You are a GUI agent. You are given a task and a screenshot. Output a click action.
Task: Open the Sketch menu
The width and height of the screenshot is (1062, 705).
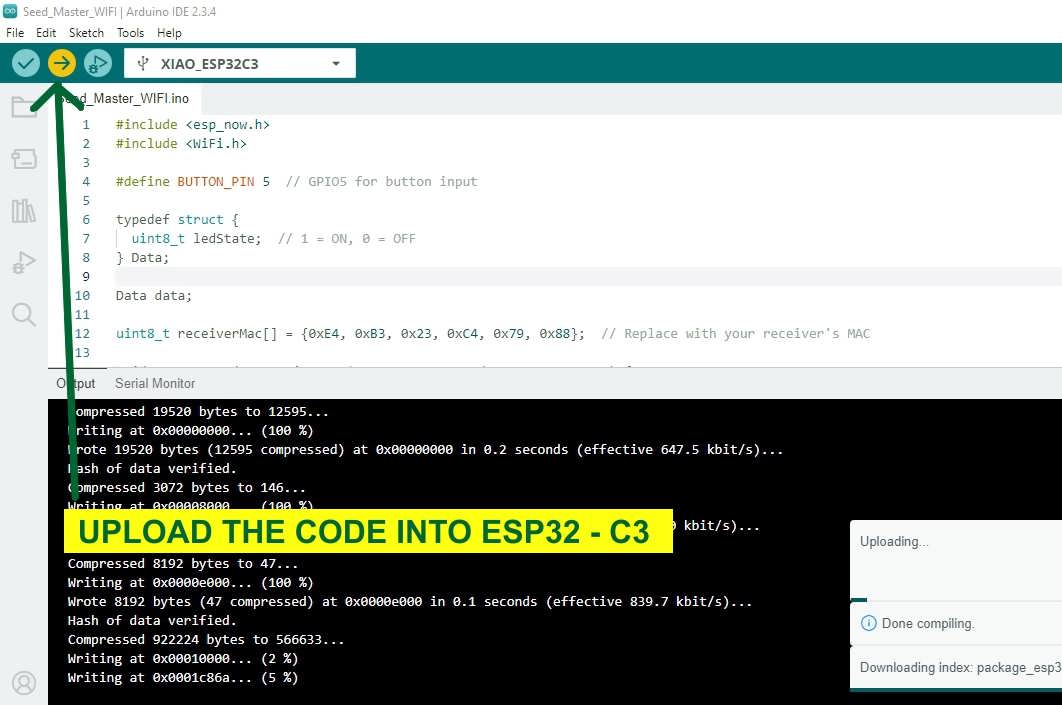[86, 33]
